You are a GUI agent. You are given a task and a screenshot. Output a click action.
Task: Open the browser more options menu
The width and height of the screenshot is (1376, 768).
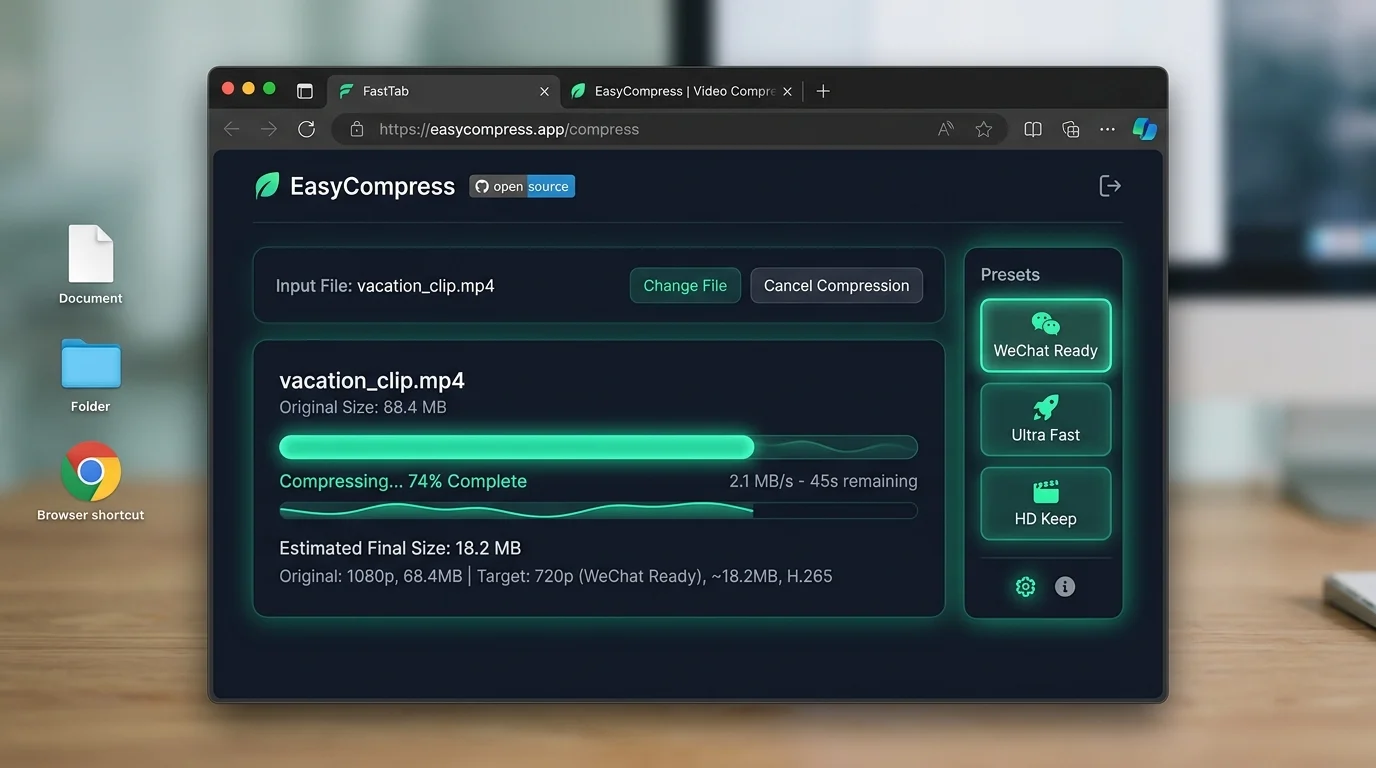tap(1107, 128)
